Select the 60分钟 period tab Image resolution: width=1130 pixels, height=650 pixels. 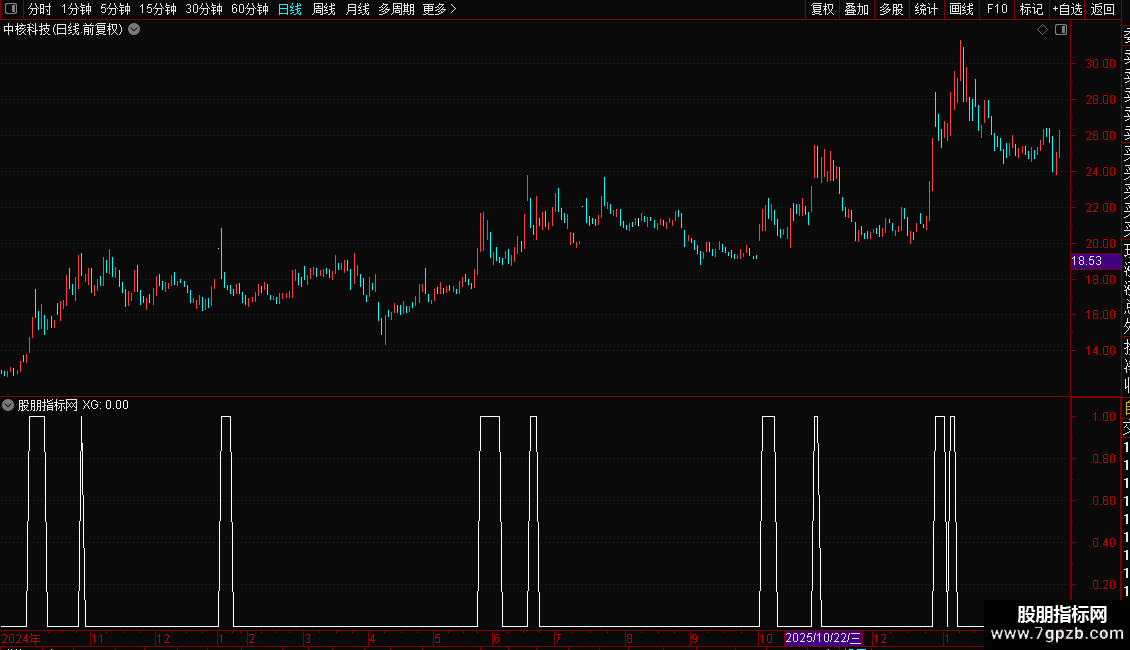(x=250, y=9)
